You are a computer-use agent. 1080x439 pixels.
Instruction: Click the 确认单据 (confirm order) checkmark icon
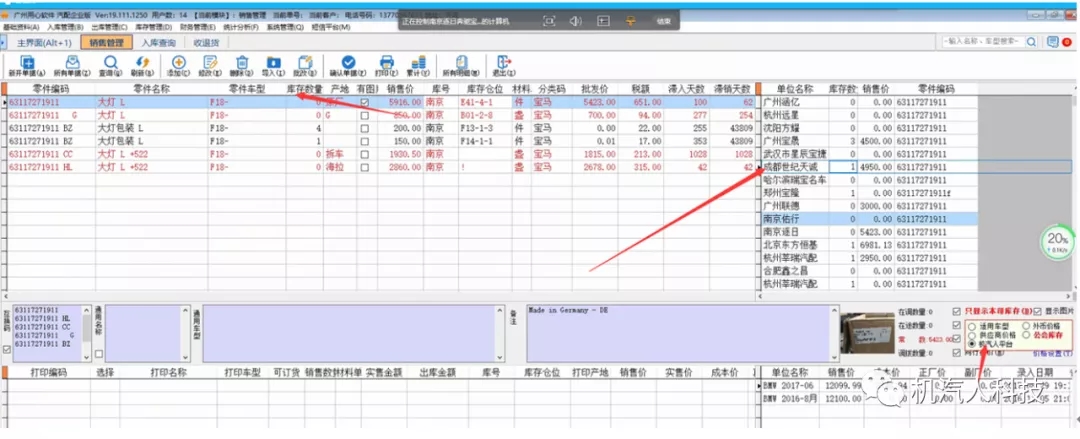[x=348, y=62]
